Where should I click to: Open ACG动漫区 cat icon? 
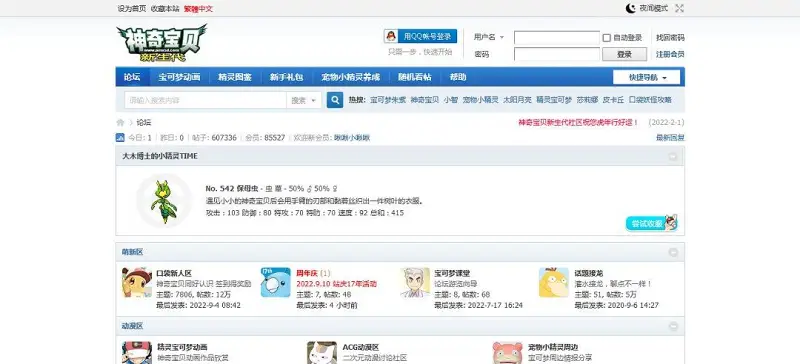pyautogui.click(x=322, y=353)
